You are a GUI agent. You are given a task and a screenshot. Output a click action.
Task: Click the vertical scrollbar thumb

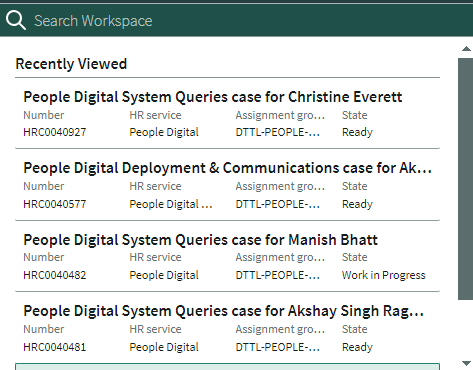(465, 179)
